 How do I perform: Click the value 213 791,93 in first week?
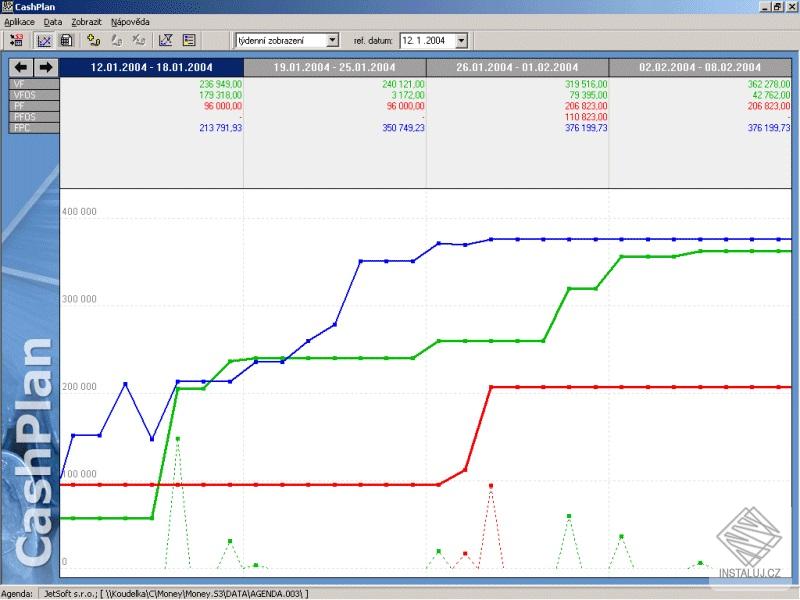[220, 128]
